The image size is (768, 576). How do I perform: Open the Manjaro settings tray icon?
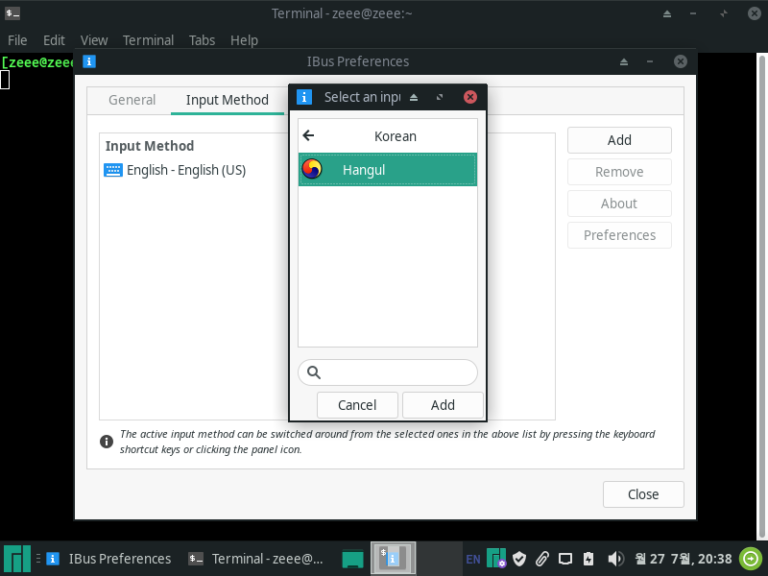tap(497, 558)
